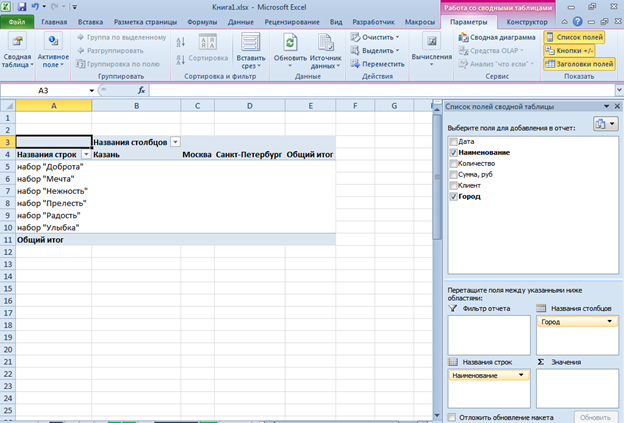Open Названия строк filter dropdown
Viewport: 624px width, 423px height.
point(85,155)
